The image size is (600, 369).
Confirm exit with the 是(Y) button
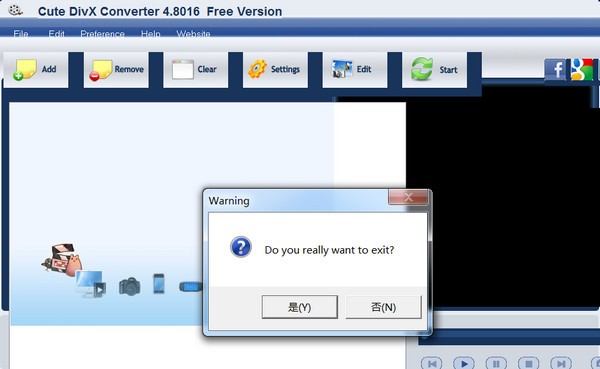[300, 307]
